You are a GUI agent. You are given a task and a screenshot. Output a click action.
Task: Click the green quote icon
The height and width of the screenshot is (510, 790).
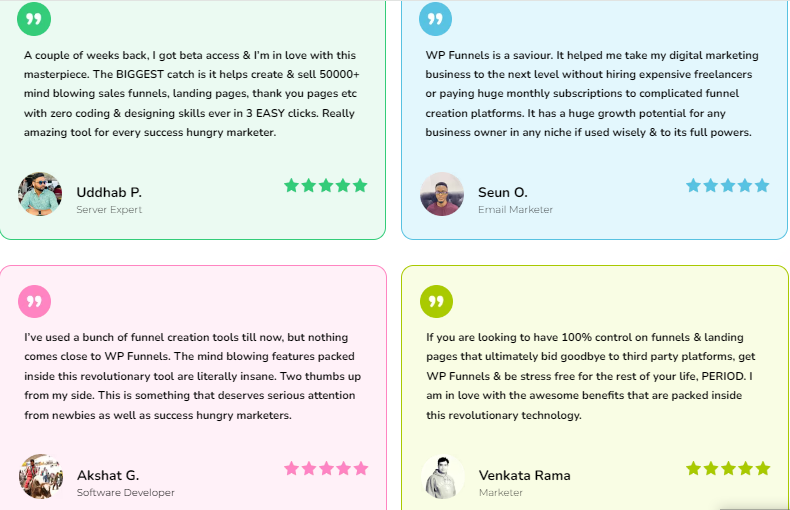[x=34, y=18]
